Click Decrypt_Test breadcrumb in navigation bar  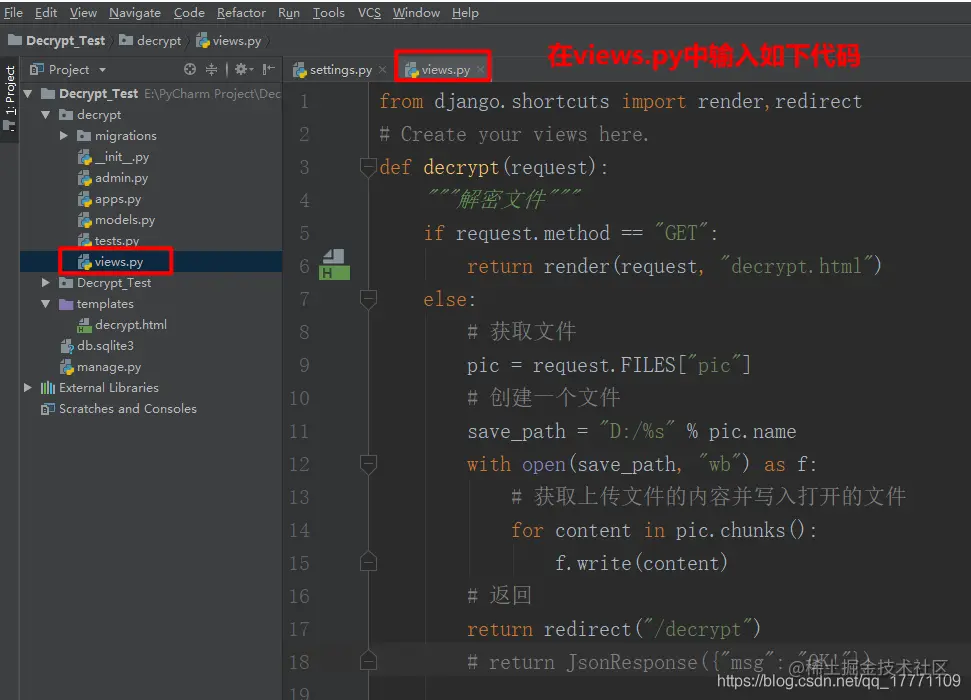click(x=57, y=41)
